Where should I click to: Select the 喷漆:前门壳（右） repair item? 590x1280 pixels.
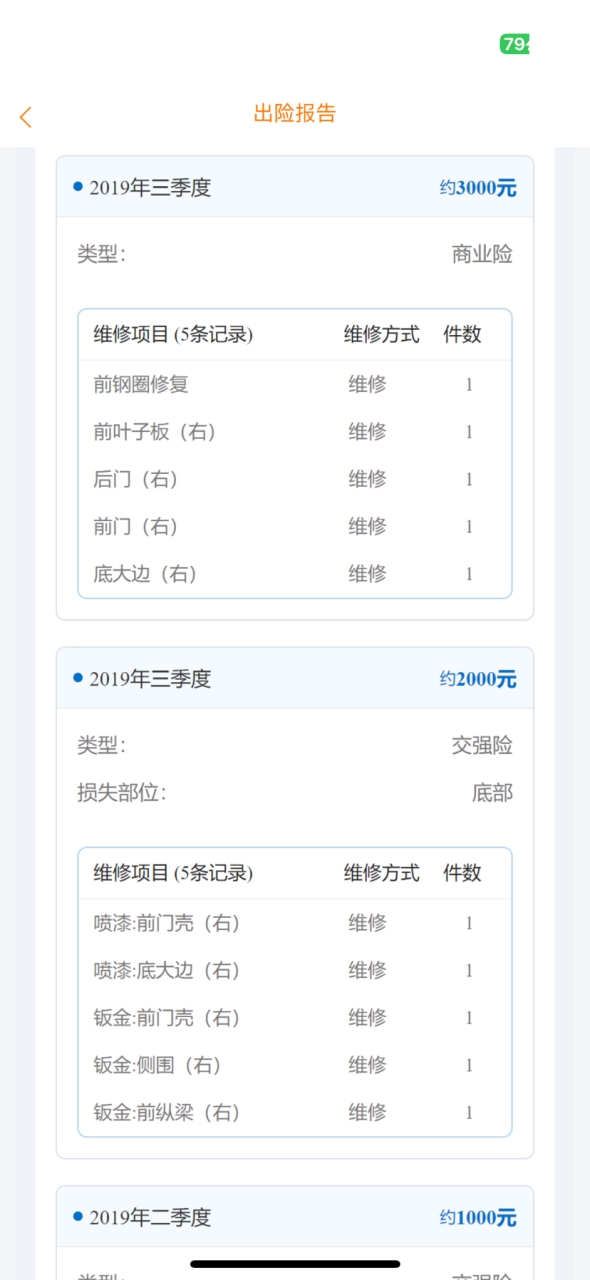pyautogui.click(x=167, y=923)
